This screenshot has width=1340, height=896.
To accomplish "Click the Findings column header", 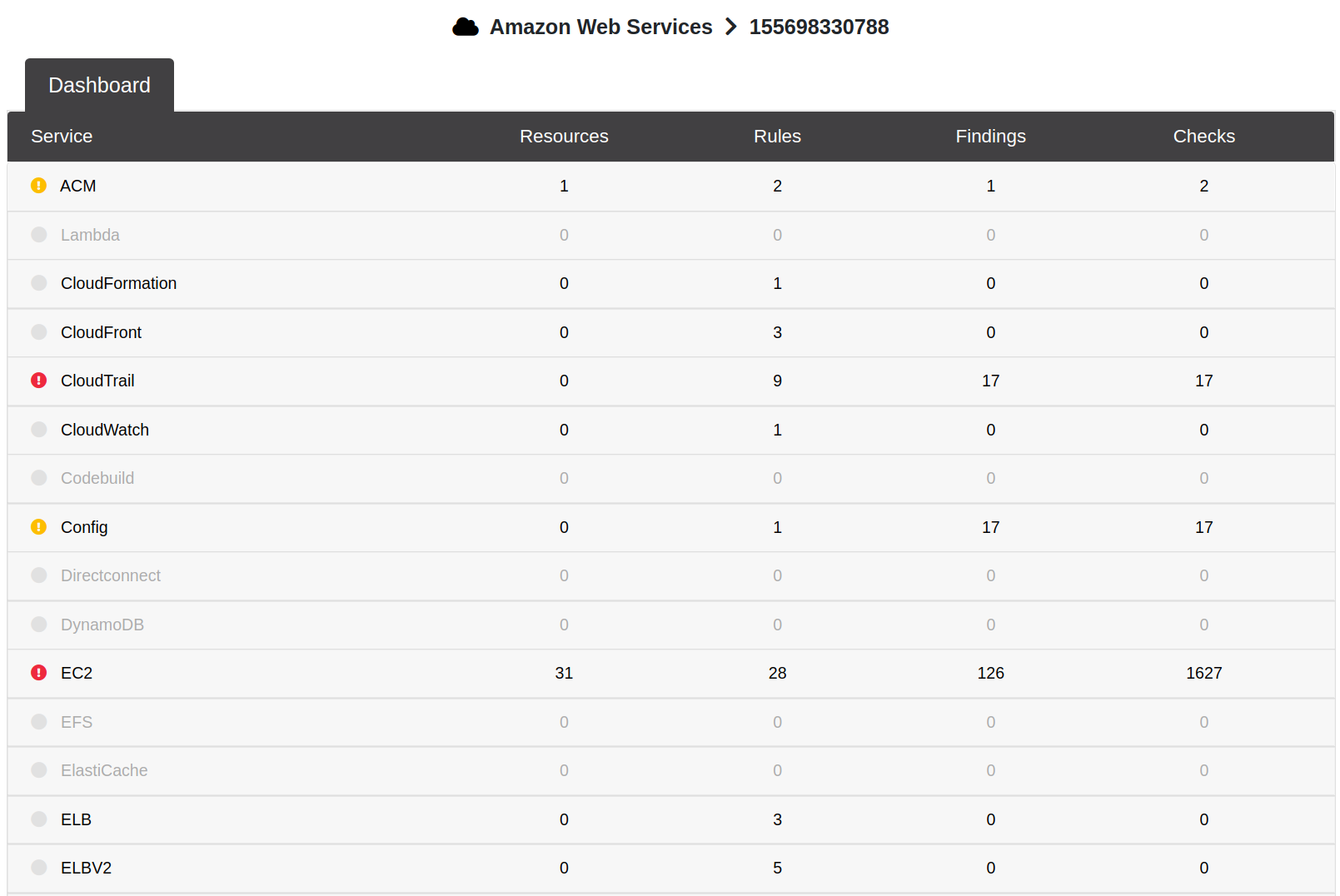I will pyautogui.click(x=990, y=137).
